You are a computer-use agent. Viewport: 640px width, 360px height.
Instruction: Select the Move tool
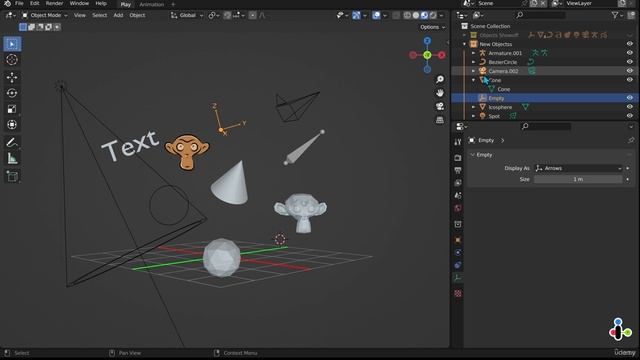(12, 77)
